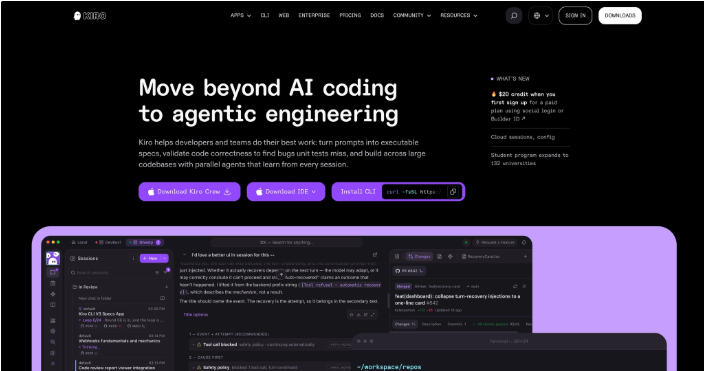The image size is (704, 371).
Task: Click the feat(dashboard) pull request title
Action: [457, 300]
